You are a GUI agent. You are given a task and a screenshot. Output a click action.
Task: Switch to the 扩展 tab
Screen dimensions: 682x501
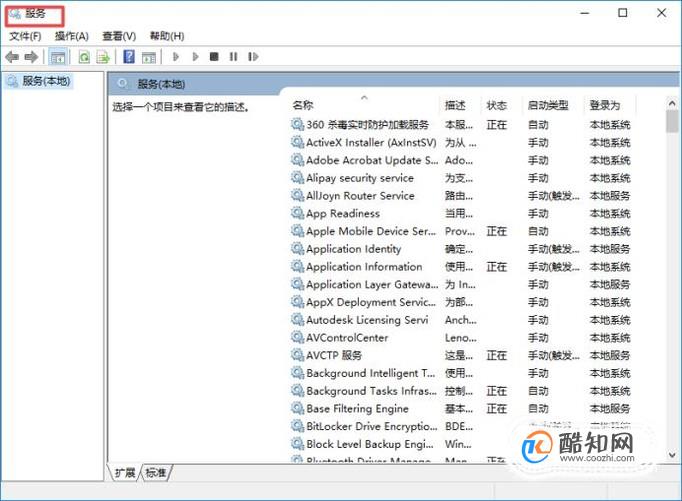pyautogui.click(x=125, y=473)
